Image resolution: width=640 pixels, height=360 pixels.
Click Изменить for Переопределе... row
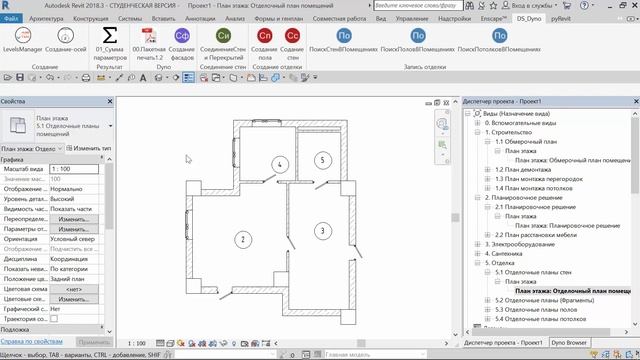[x=73, y=219]
